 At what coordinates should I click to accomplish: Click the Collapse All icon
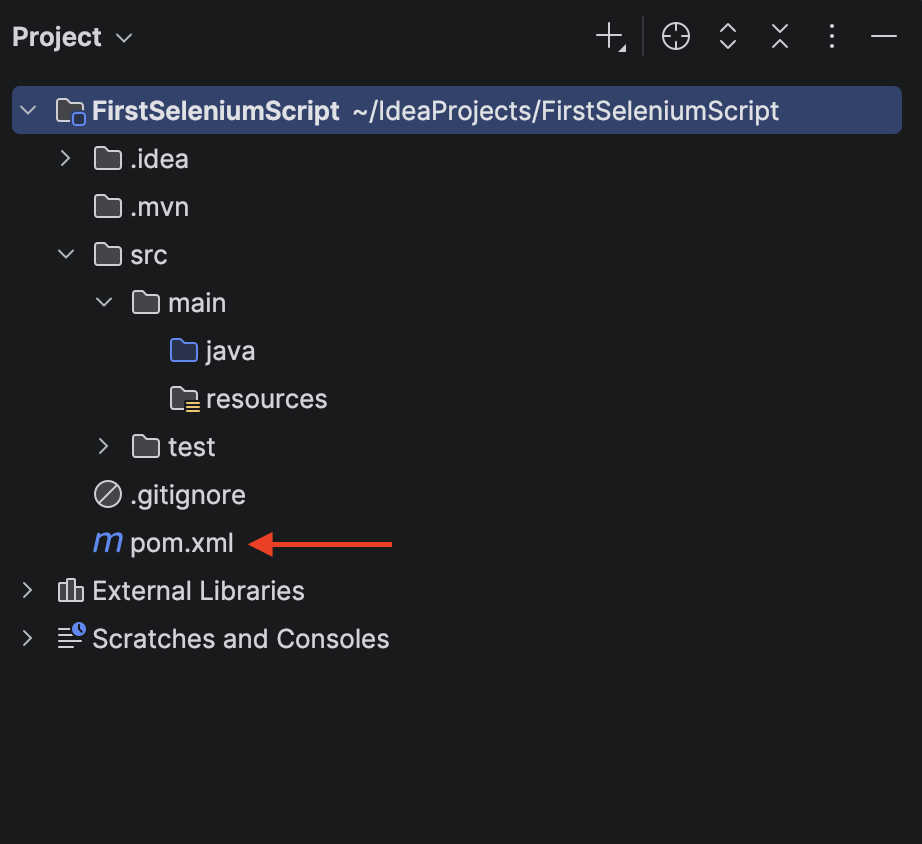click(779, 36)
